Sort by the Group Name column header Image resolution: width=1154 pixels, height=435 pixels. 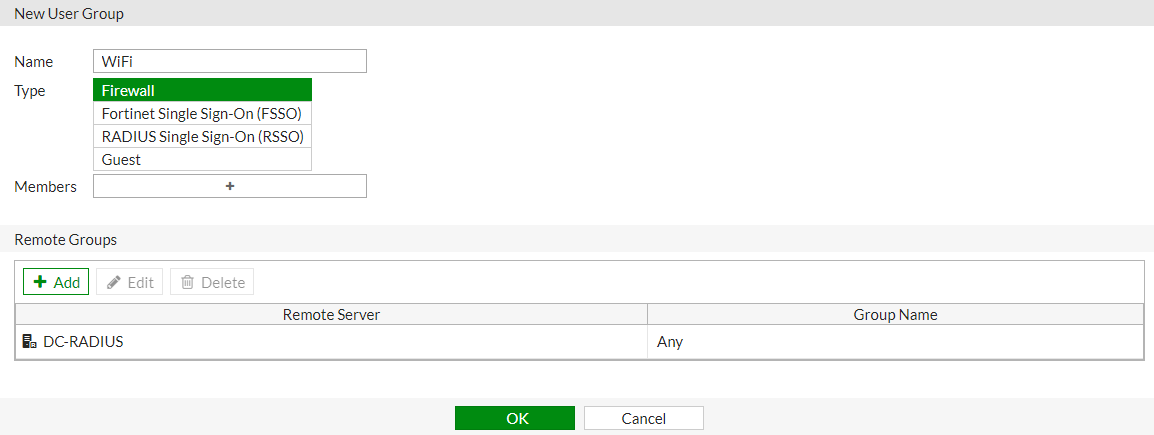coord(895,314)
